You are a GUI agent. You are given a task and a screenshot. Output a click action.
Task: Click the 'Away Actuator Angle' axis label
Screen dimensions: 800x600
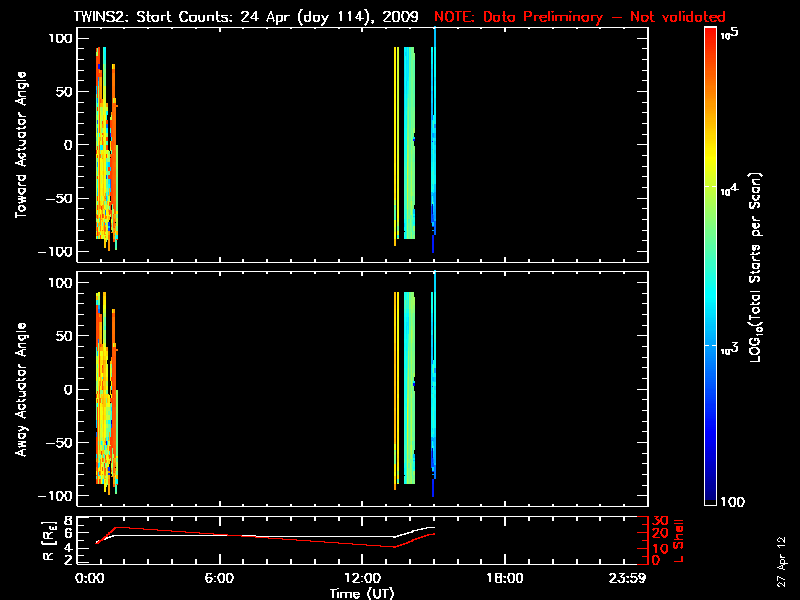point(20,390)
